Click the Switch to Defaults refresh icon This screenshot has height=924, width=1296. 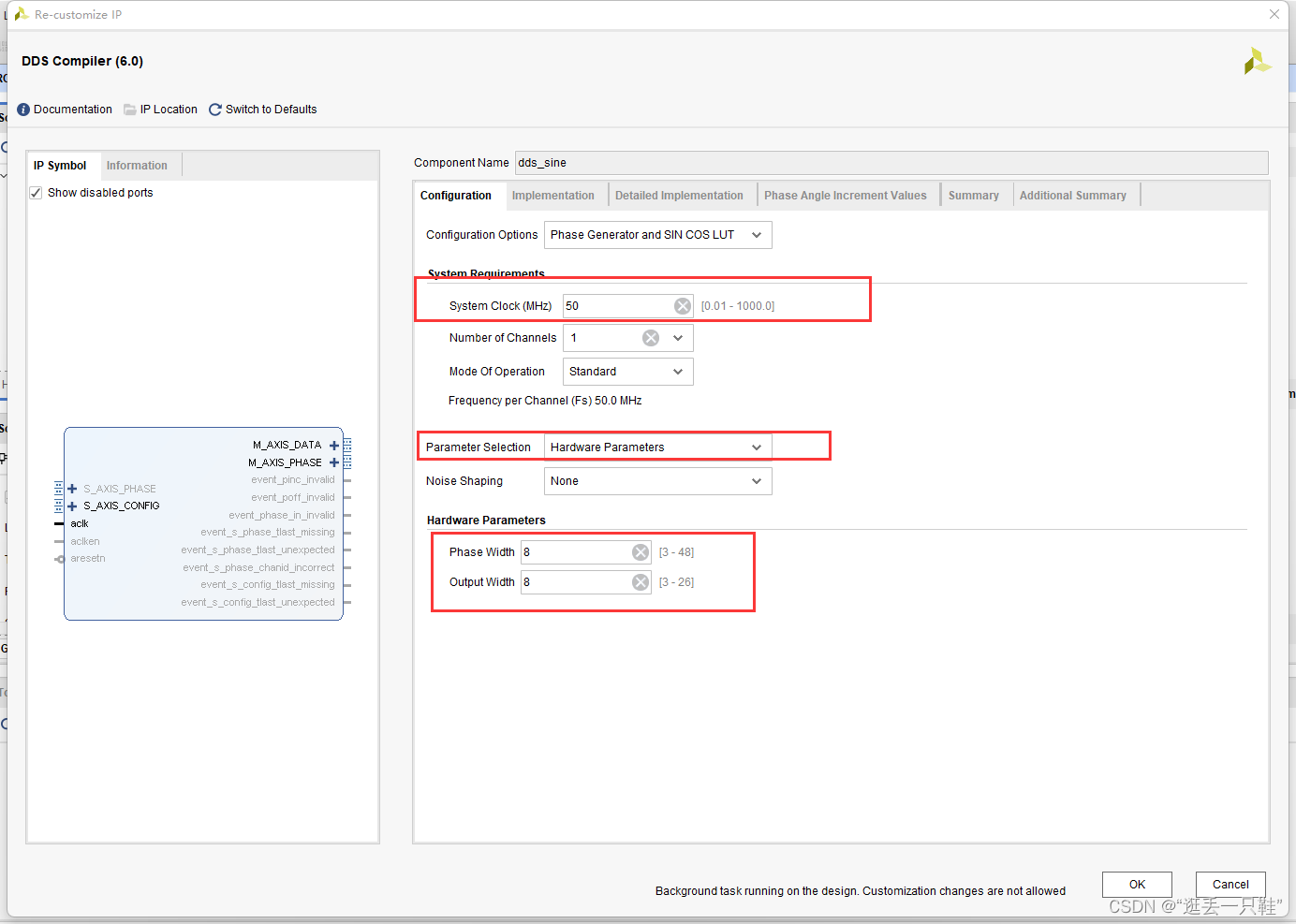tap(215, 110)
